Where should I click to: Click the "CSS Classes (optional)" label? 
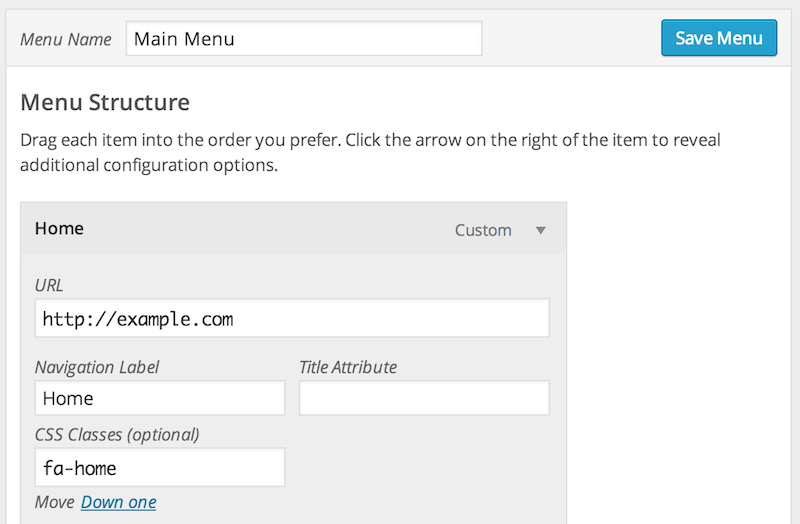117,434
